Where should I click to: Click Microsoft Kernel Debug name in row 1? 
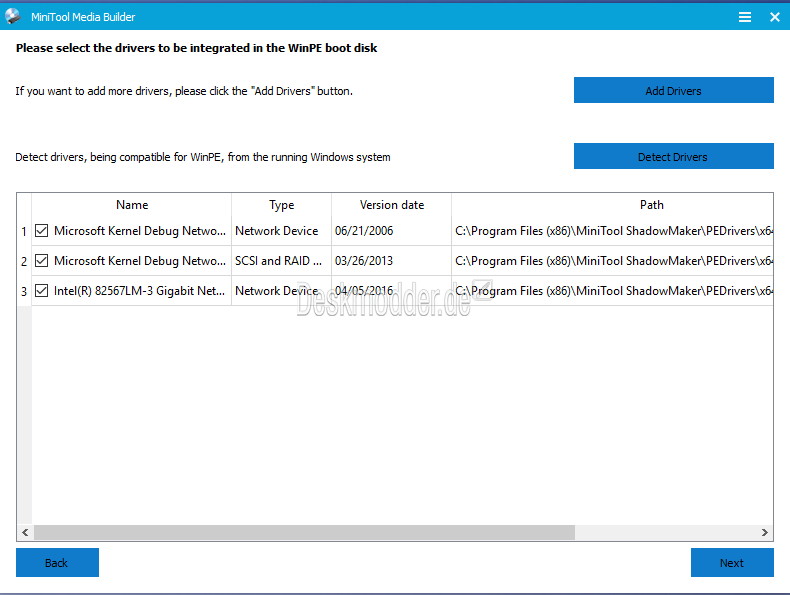140,231
